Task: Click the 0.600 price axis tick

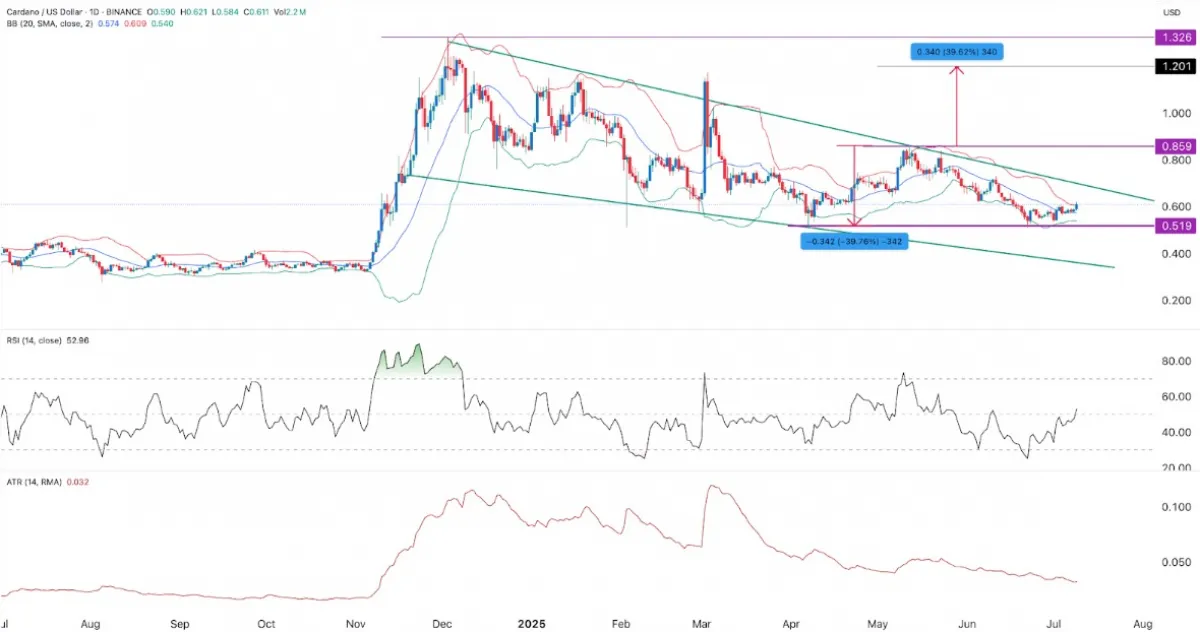Action: 1176,206
